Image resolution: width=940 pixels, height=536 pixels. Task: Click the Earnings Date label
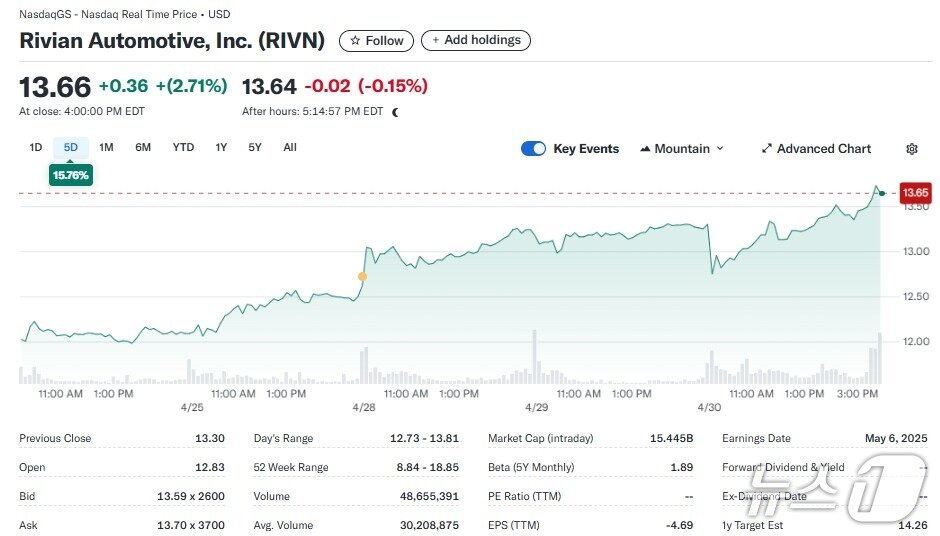[756, 438]
